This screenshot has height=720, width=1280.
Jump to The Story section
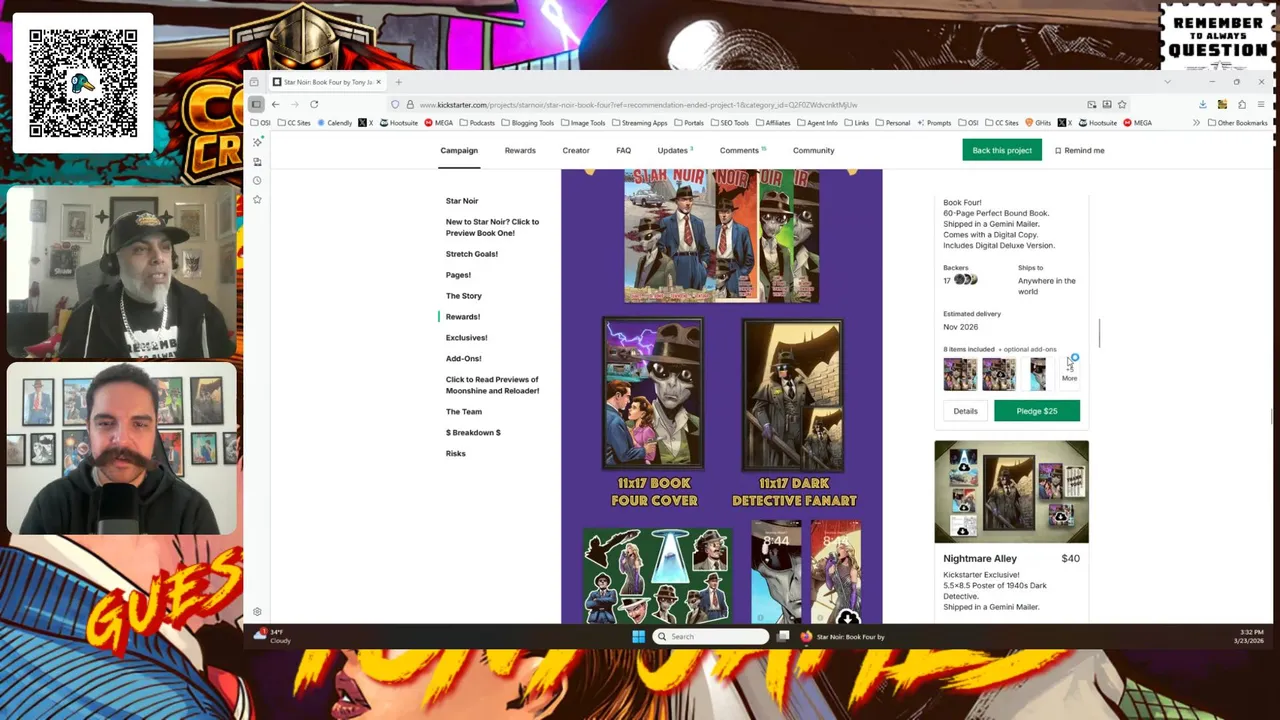pyautogui.click(x=464, y=296)
